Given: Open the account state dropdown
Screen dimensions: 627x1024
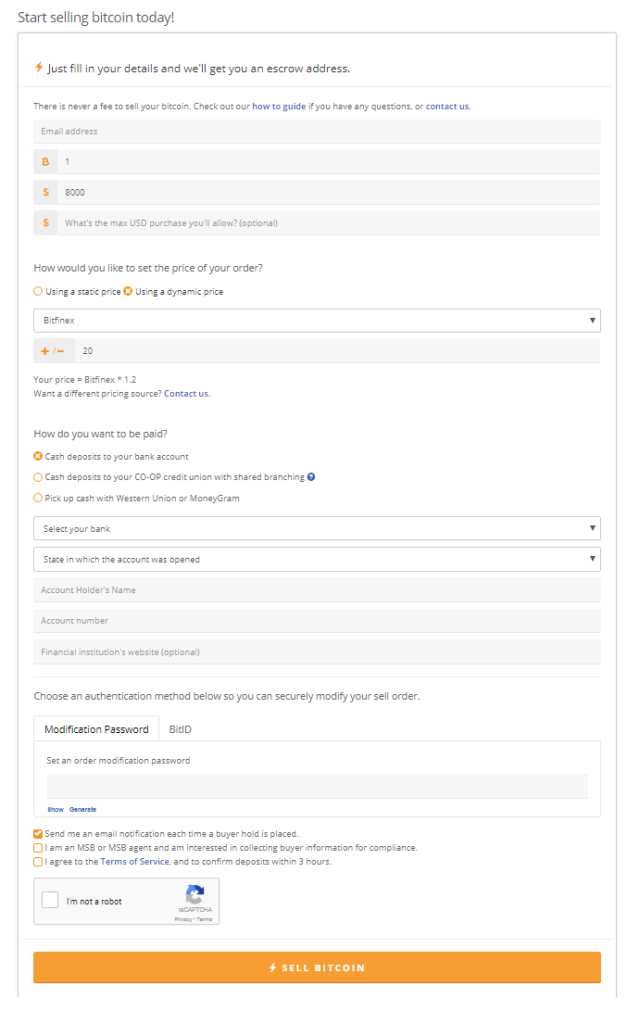Looking at the screenshot, I should click(316, 559).
